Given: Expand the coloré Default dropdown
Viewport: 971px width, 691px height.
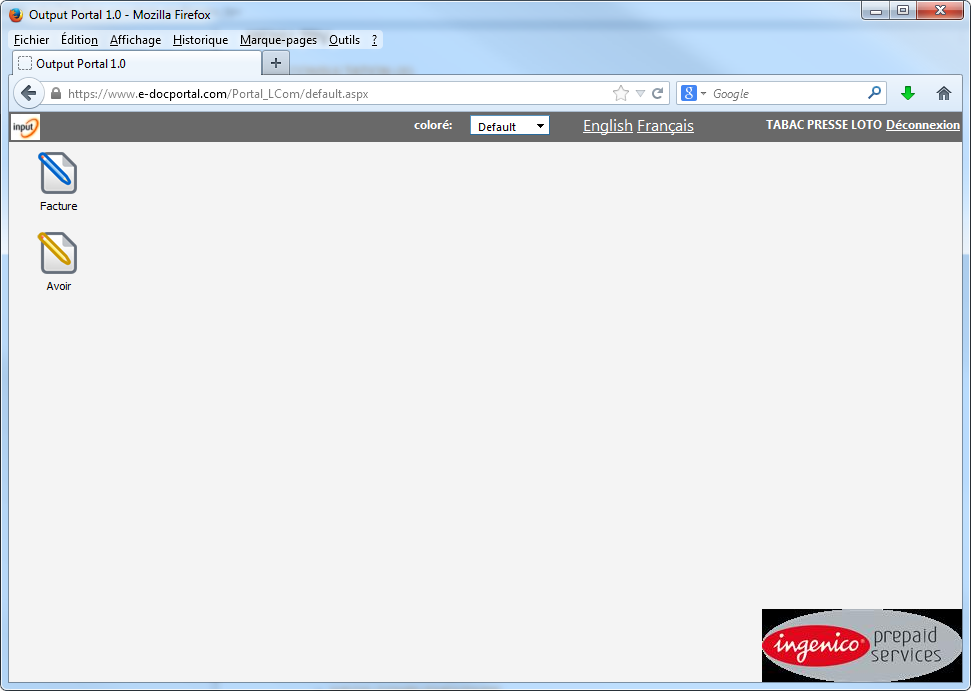Looking at the screenshot, I should point(509,126).
